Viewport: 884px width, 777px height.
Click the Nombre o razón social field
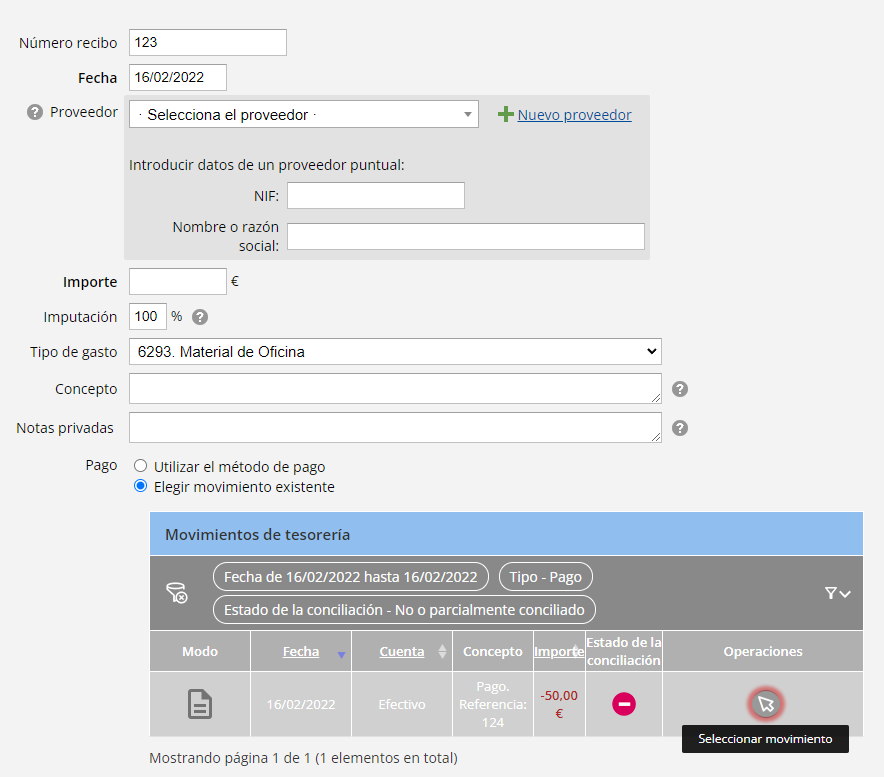click(x=466, y=236)
